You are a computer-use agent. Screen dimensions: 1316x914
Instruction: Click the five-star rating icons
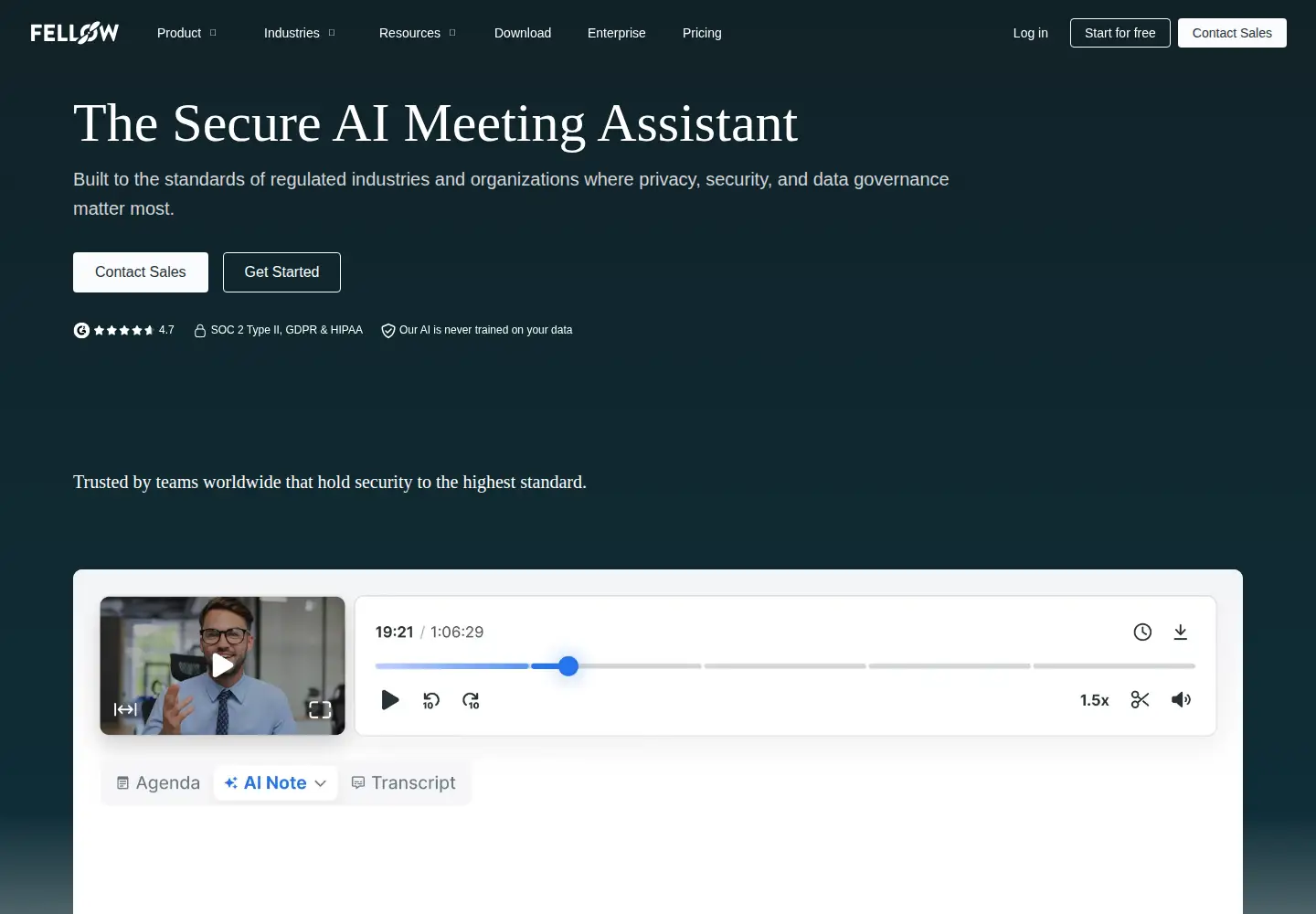tap(123, 330)
